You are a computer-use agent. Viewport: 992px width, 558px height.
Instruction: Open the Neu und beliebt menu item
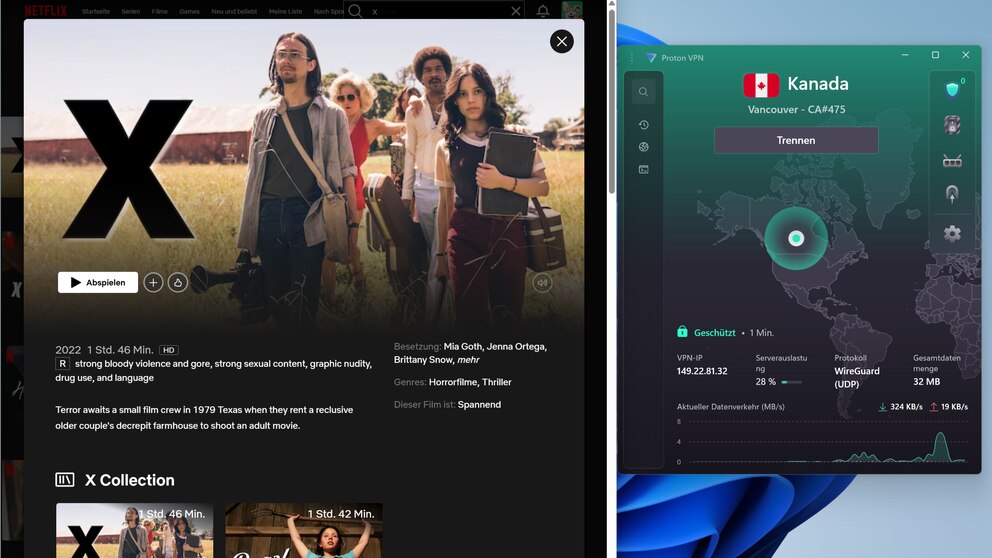[x=234, y=11]
